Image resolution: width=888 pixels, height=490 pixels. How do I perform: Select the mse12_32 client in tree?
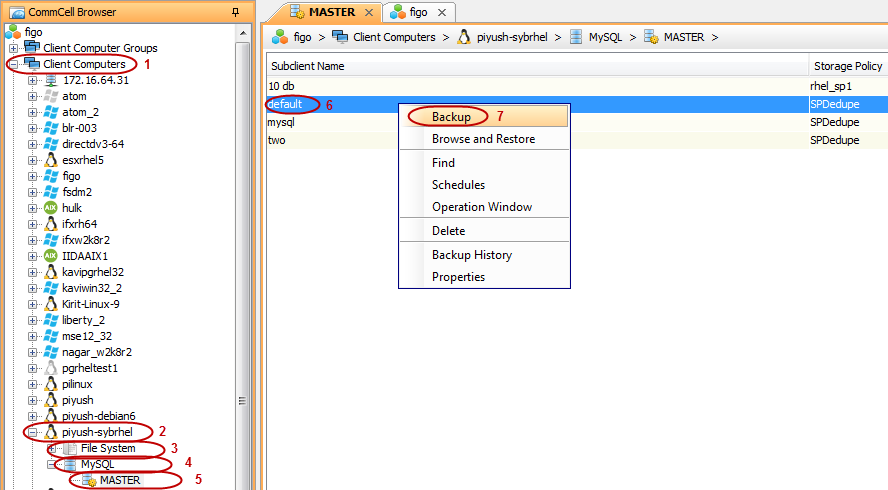pyautogui.click(x=87, y=336)
